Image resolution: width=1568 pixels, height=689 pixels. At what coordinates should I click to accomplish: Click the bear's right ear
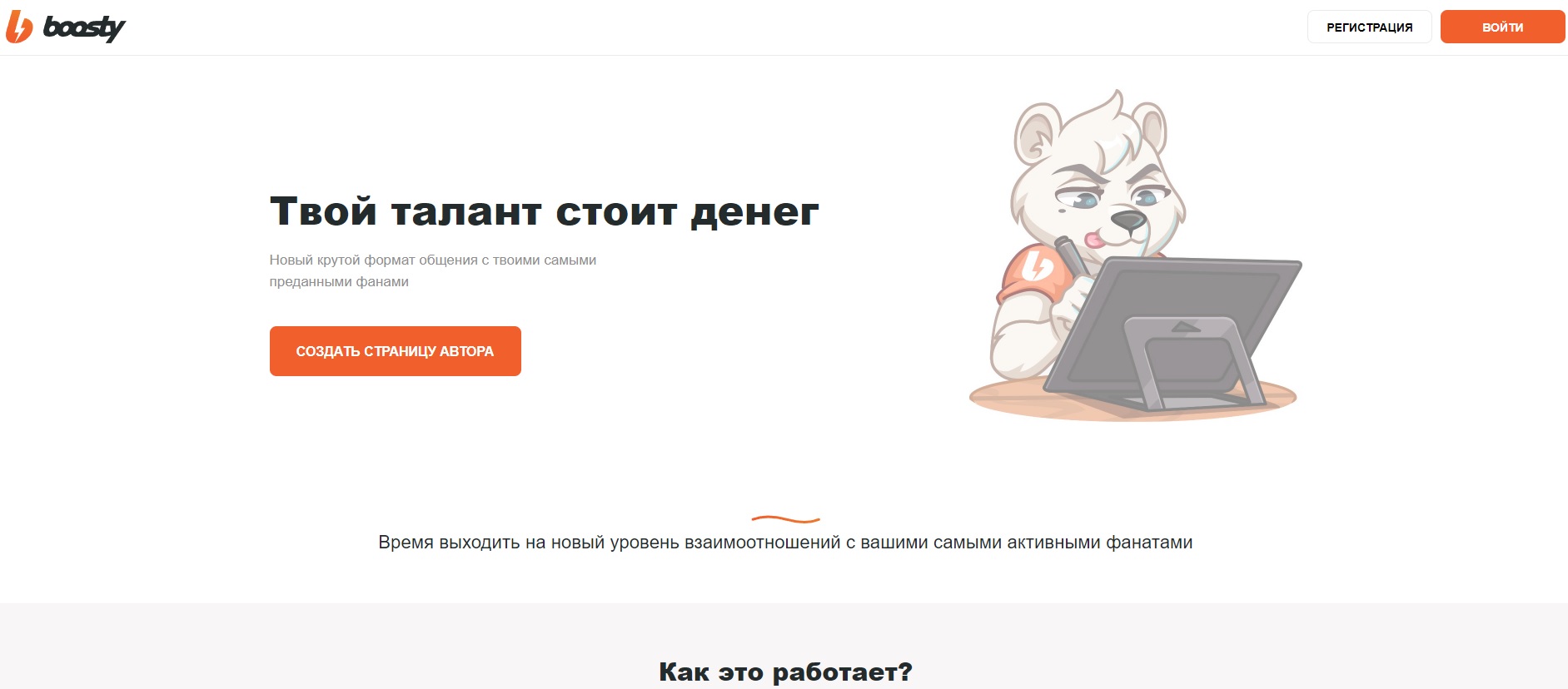click(1152, 125)
